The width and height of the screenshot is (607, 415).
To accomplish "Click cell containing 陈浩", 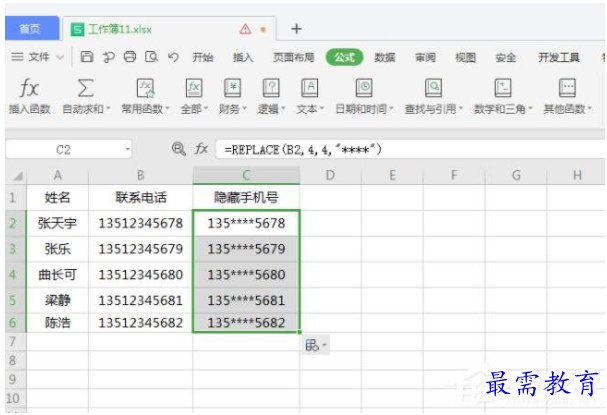I will tap(57, 322).
